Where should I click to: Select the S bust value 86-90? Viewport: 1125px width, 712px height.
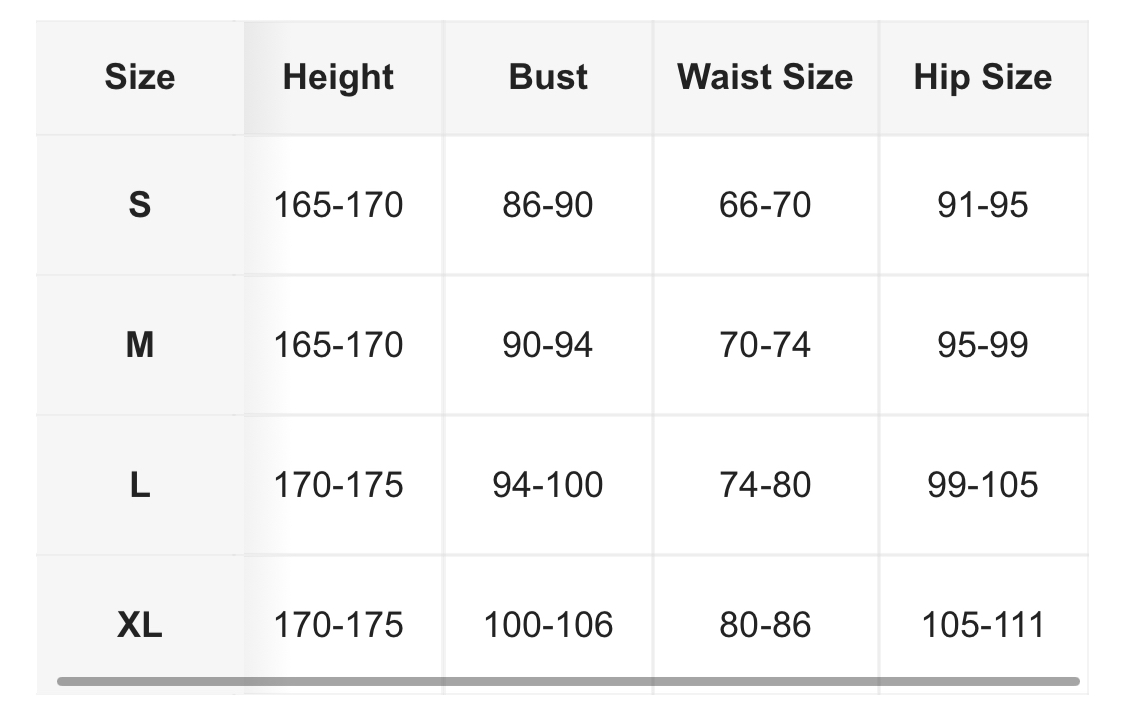point(548,205)
